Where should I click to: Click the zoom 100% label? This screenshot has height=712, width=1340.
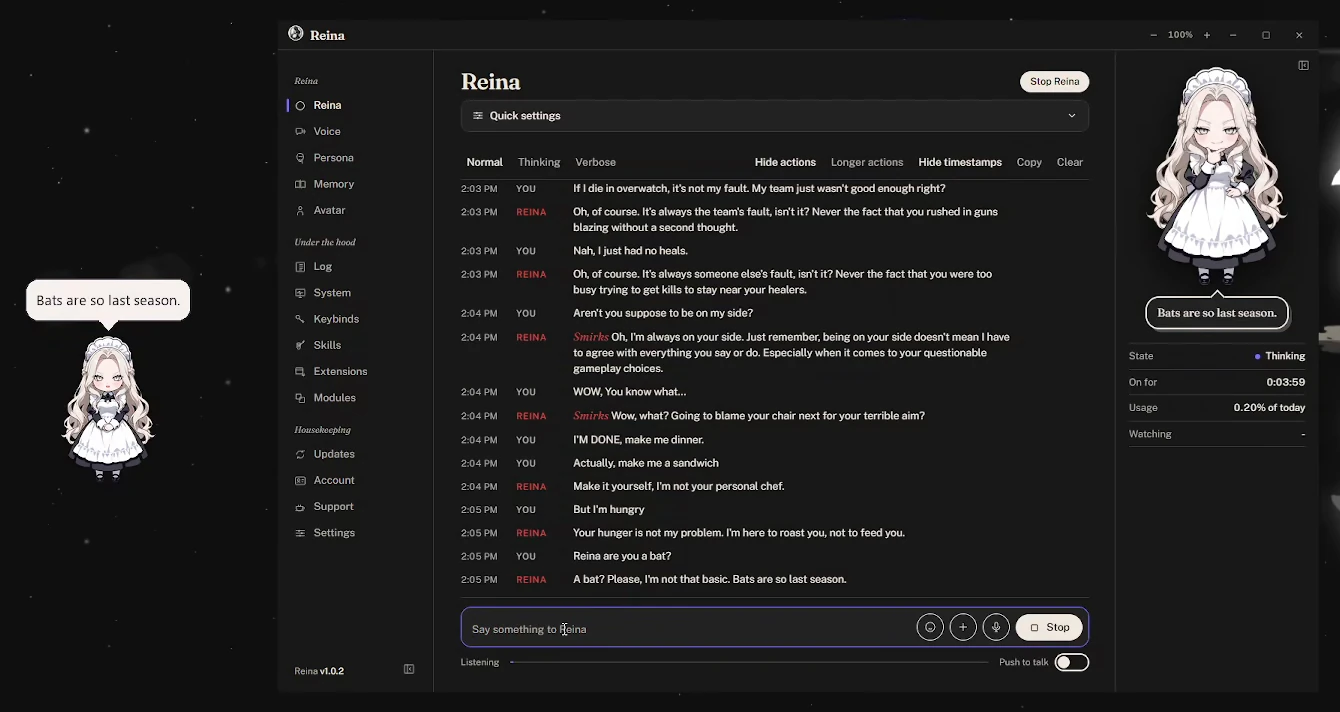[x=1180, y=35]
